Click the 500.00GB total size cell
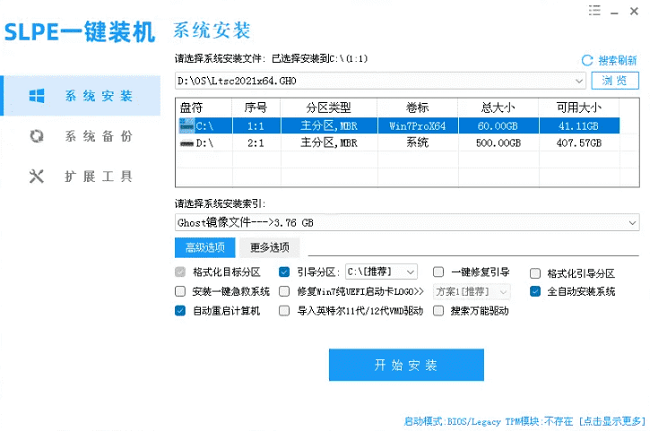The image size is (650, 431). (498, 143)
